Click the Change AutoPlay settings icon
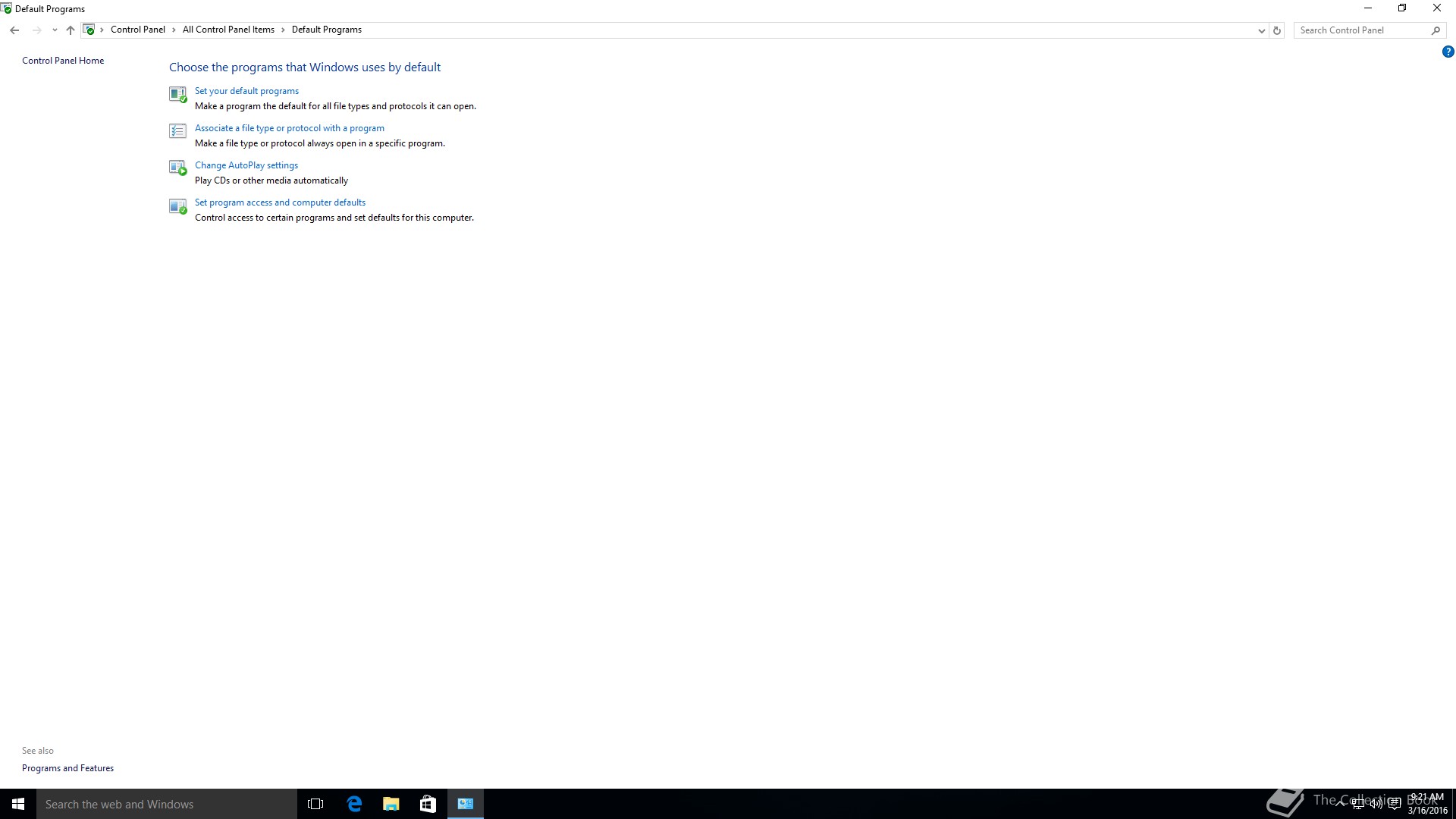The width and height of the screenshot is (1456, 819). [x=177, y=168]
